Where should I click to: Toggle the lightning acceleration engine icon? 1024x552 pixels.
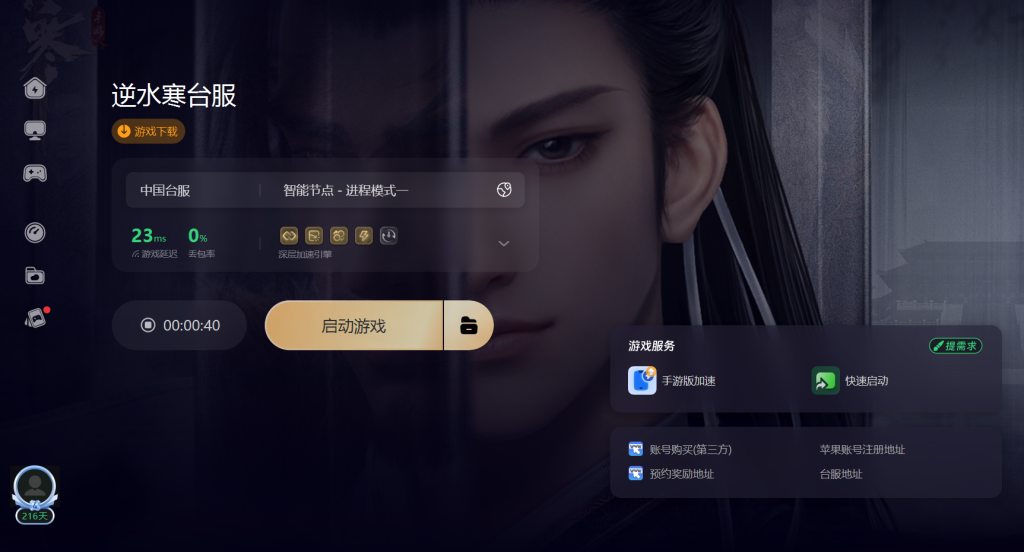click(364, 235)
